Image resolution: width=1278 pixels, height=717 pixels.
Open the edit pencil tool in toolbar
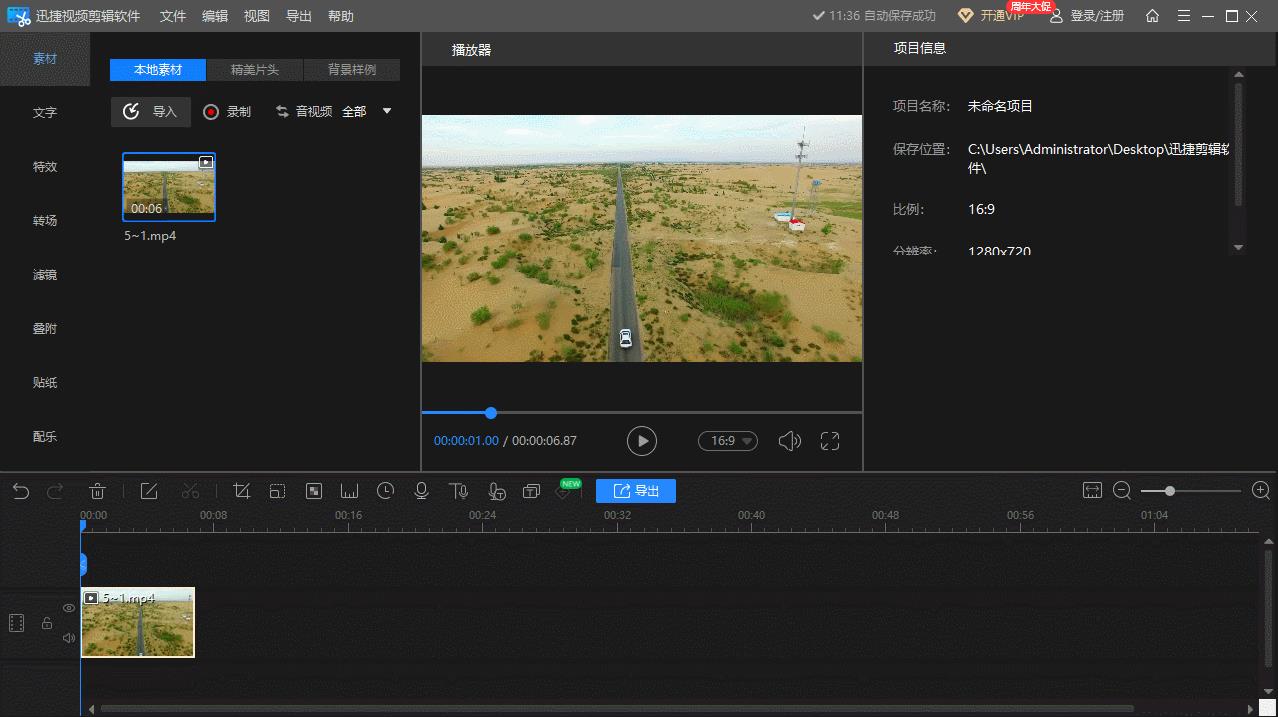149,491
